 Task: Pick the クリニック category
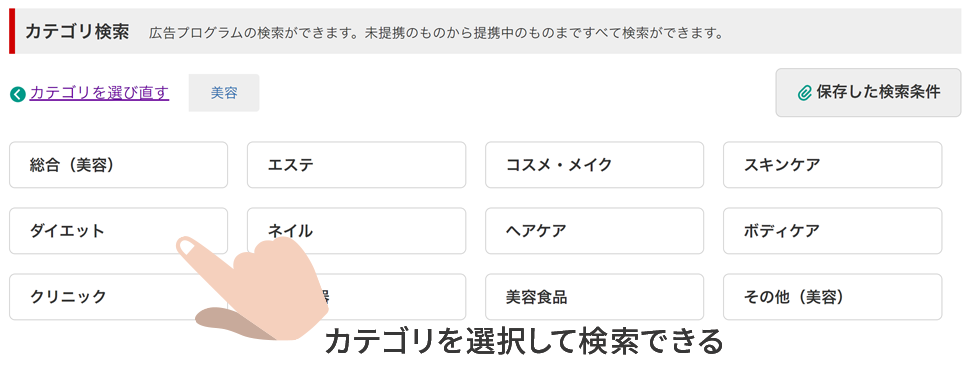[118, 297]
